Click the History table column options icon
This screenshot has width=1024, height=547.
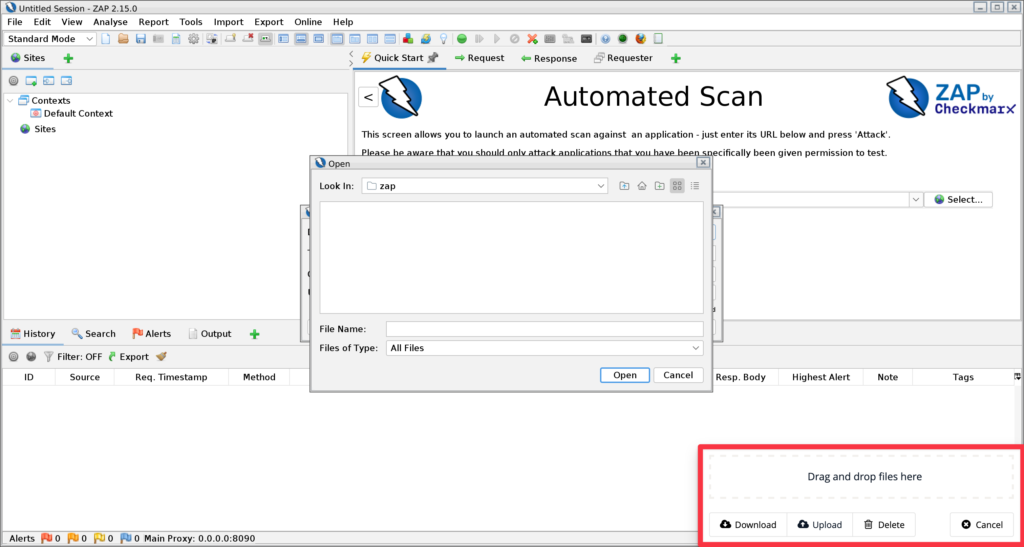(x=1017, y=377)
